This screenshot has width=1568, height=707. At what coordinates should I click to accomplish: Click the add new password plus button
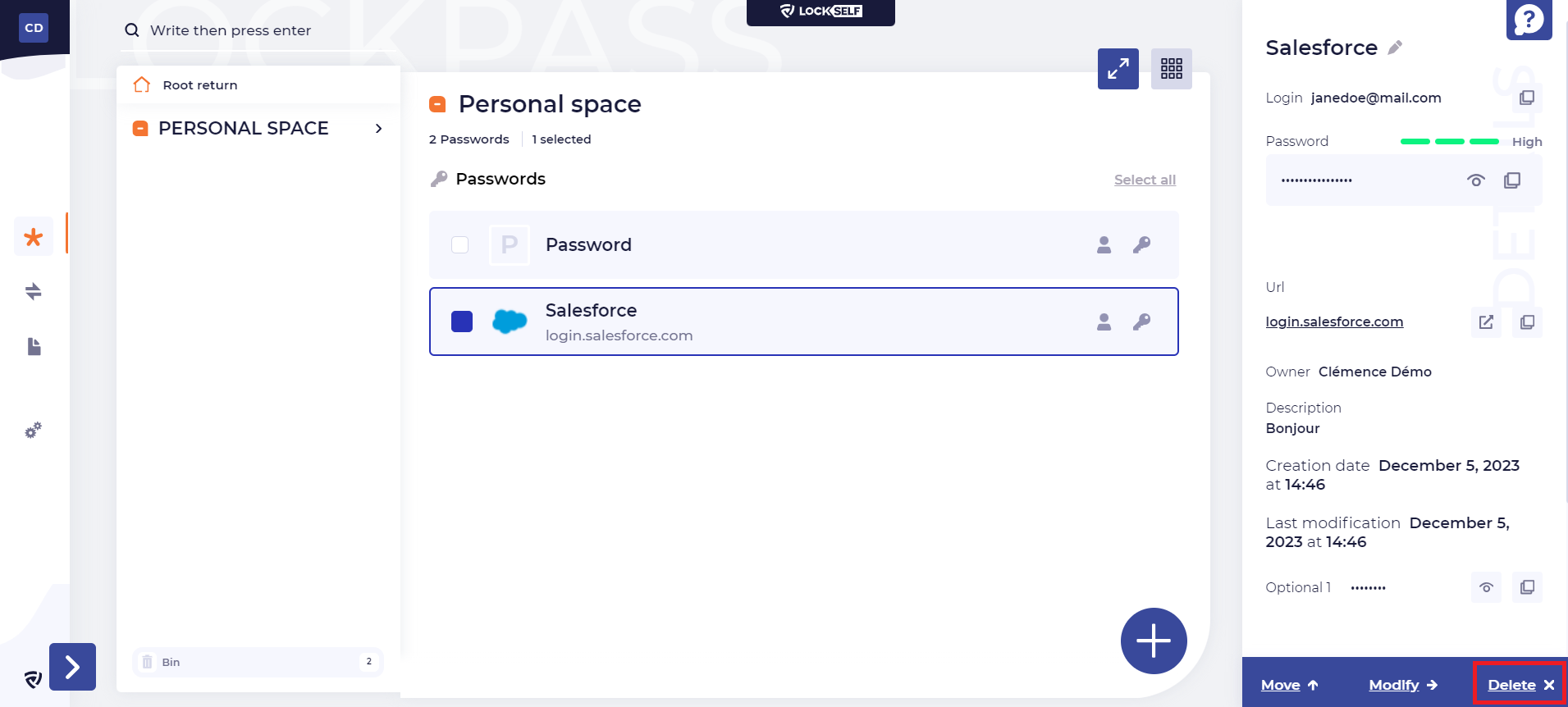click(x=1153, y=641)
